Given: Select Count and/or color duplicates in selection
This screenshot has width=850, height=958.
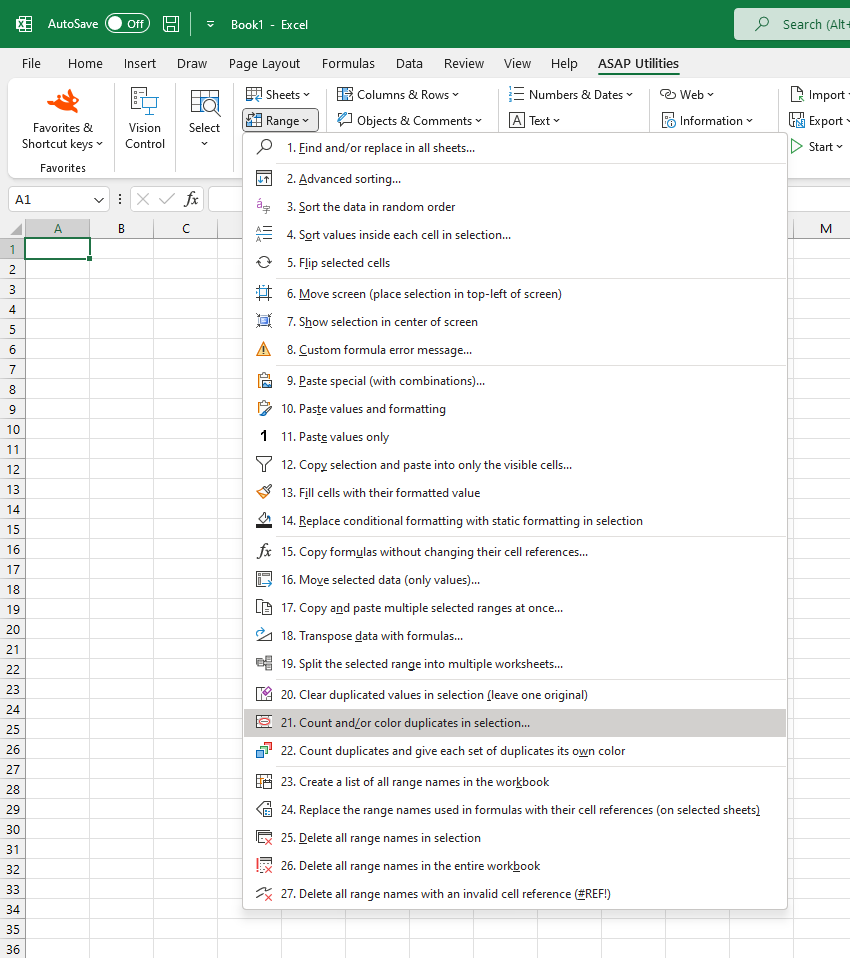Looking at the screenshot, I should (515, 723).
